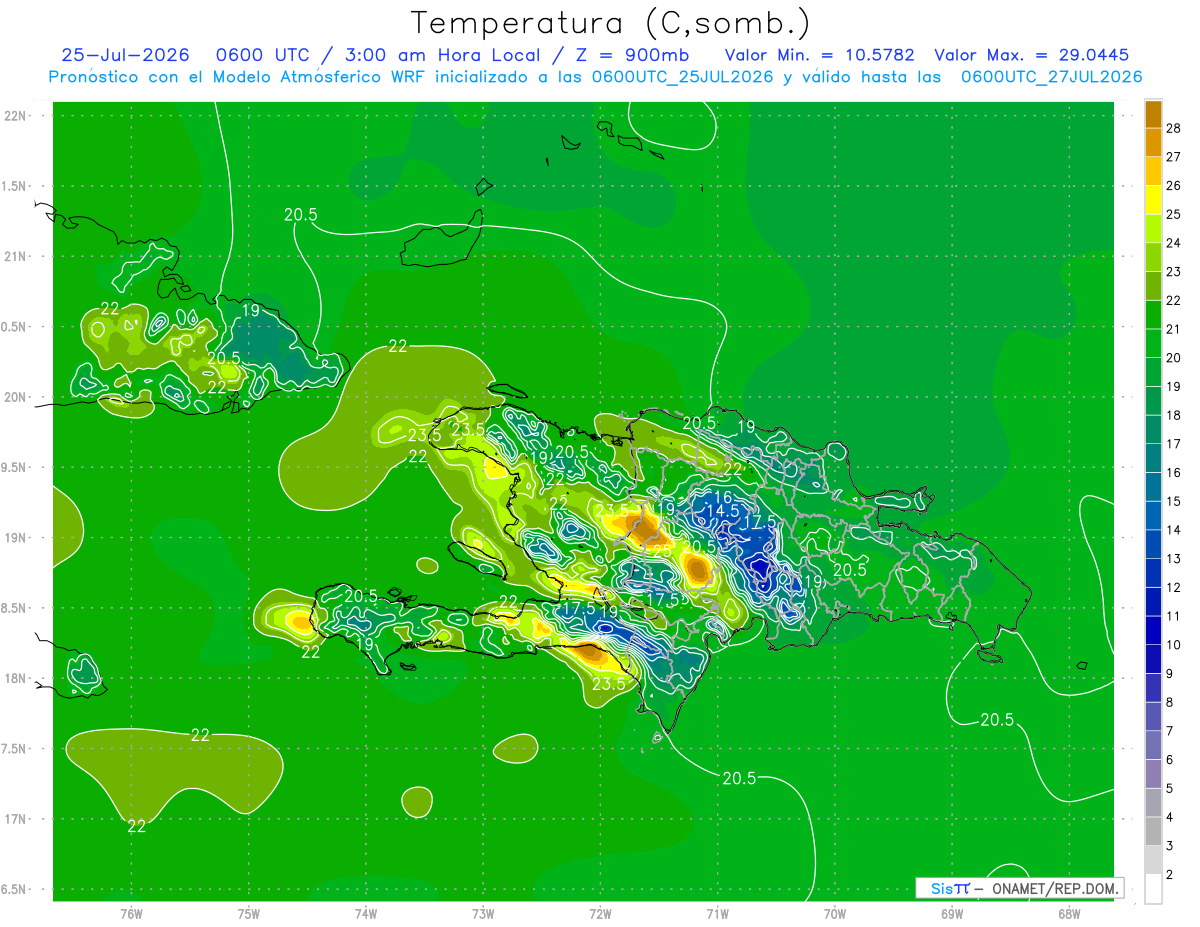Click the '25' contour label on map

(662, 550)
